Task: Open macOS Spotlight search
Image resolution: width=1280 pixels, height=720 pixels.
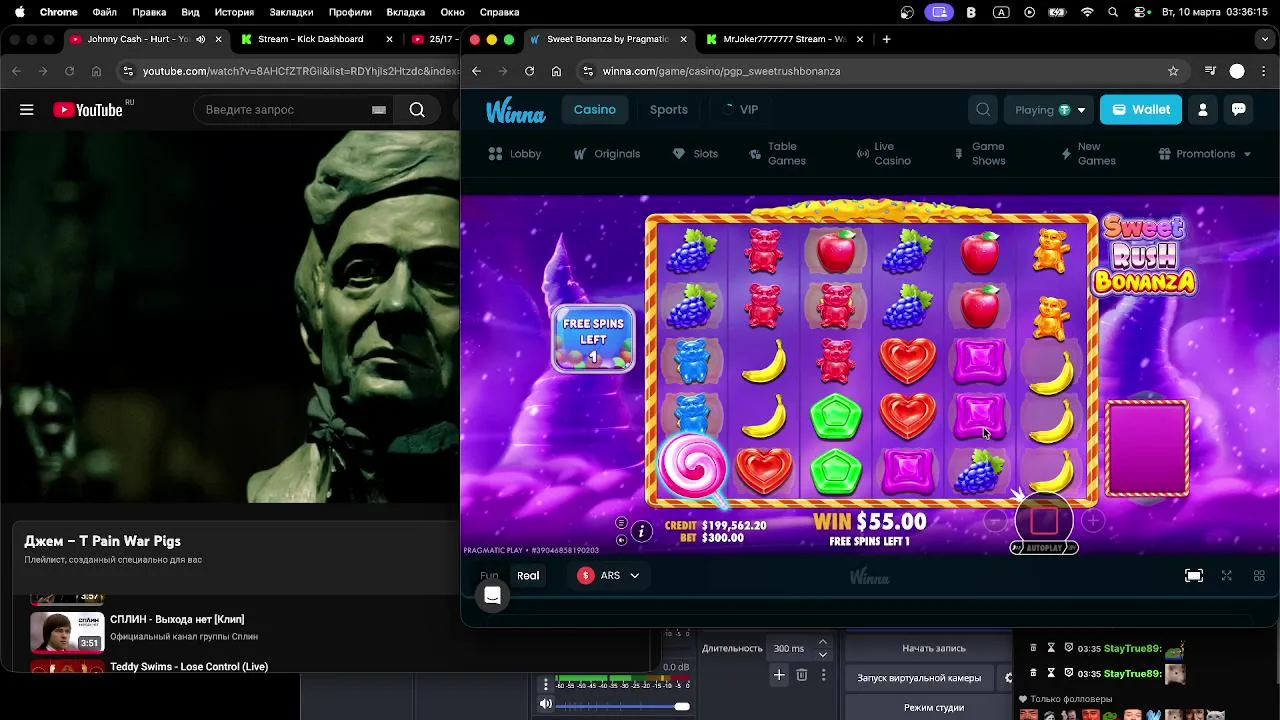Action: (1114, 12)
